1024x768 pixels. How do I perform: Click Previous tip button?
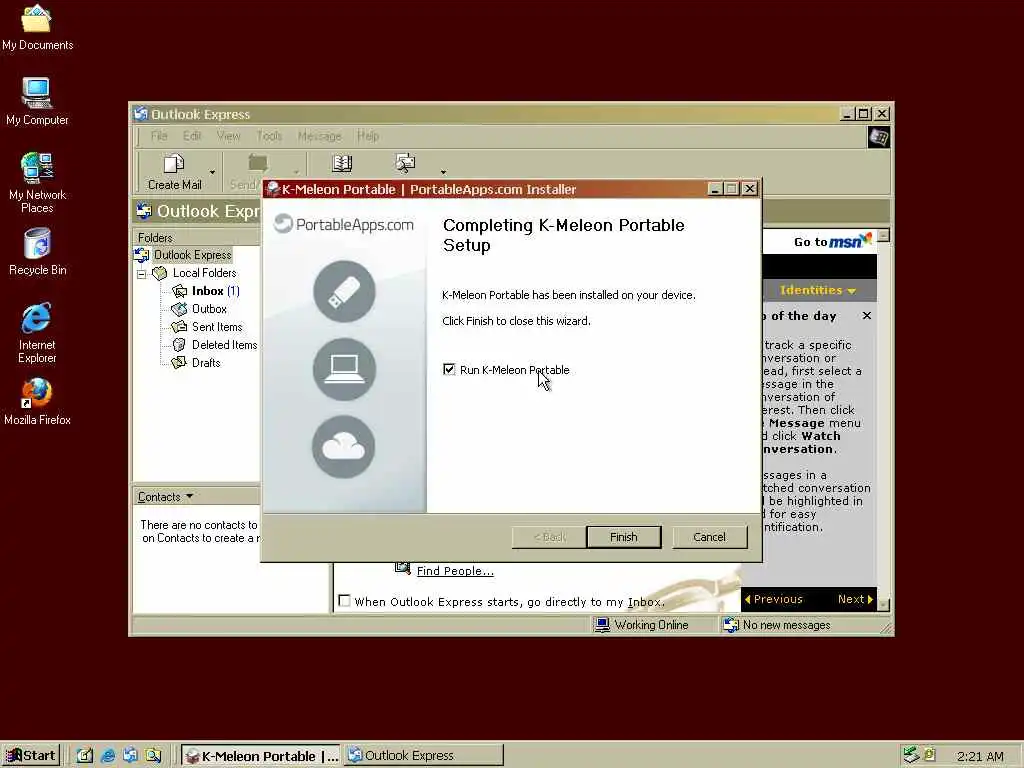point(773,599)
